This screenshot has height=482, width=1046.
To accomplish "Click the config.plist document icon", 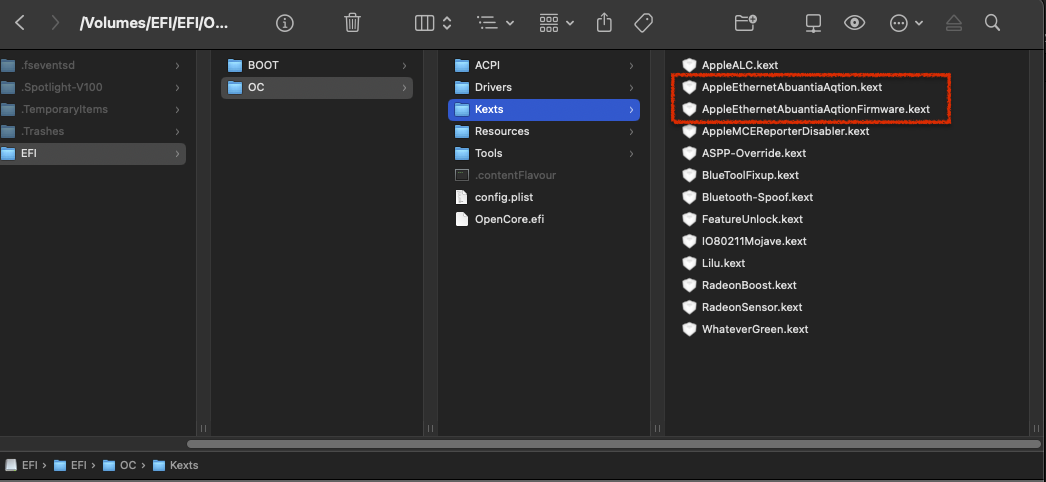I will (x=462, y=197).
